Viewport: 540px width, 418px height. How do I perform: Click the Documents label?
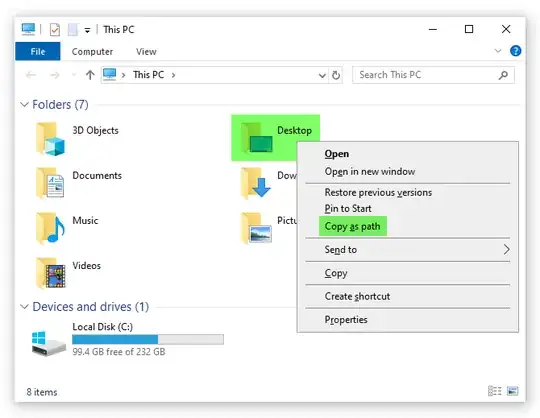(x=97, y=176)
